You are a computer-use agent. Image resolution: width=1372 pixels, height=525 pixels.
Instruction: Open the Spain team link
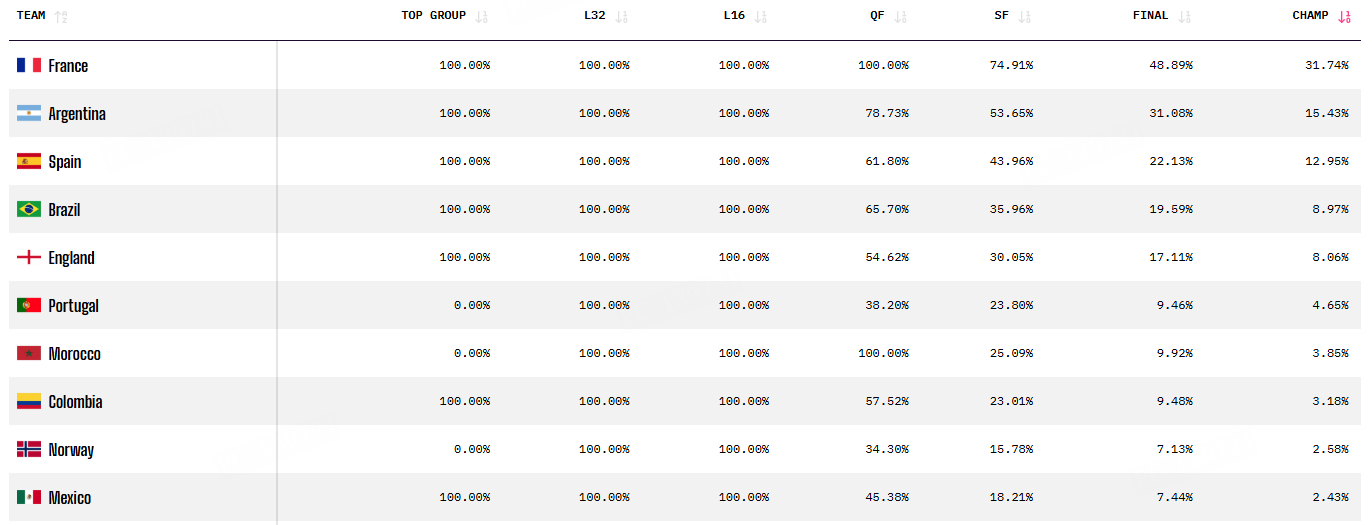(x=65, y=162)
